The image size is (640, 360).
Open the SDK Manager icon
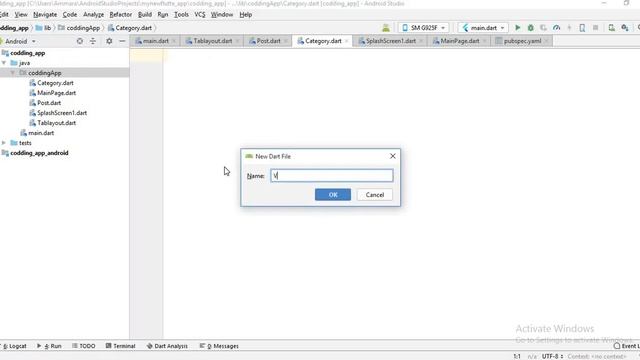[x=625, y=28]
